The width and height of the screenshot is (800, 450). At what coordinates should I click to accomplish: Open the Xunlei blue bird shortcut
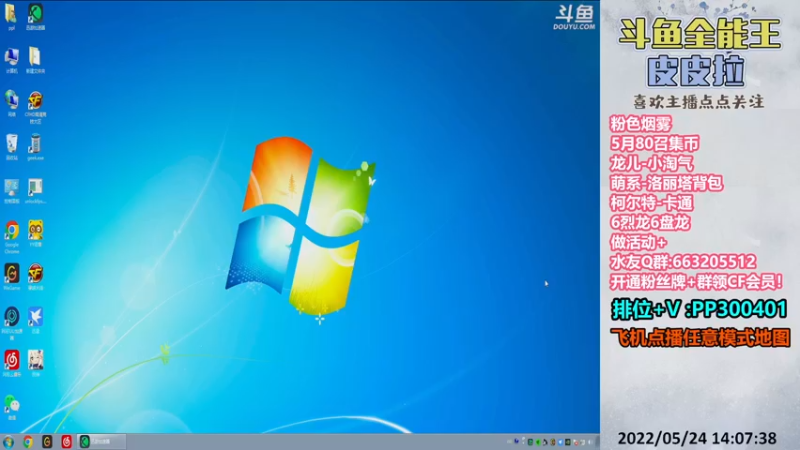coord(35,320)
